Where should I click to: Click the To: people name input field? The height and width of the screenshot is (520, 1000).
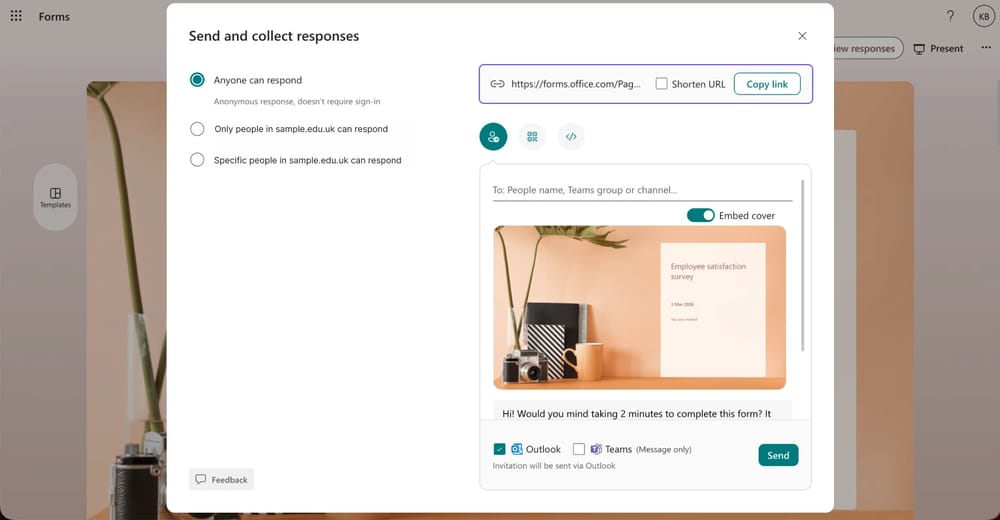pyautogui.click(x=640, y=190)
